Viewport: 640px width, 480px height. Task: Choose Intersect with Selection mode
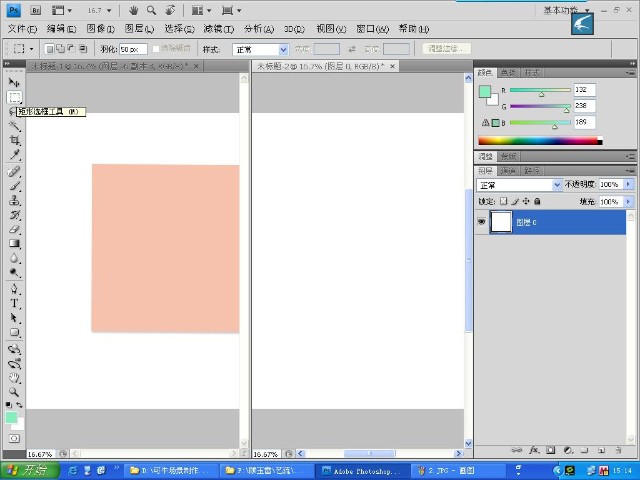pyautogui.click(x=82, y=49)
